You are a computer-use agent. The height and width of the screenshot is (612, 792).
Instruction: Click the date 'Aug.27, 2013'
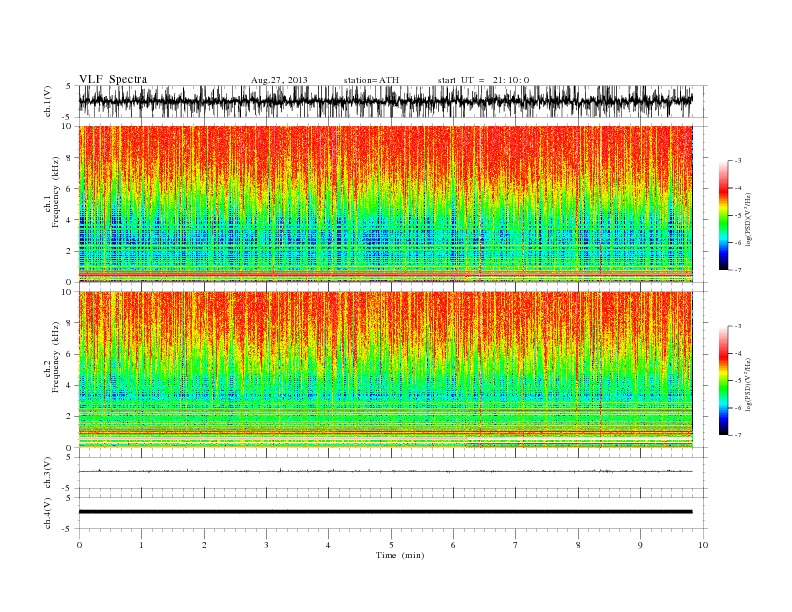(279, 80)
